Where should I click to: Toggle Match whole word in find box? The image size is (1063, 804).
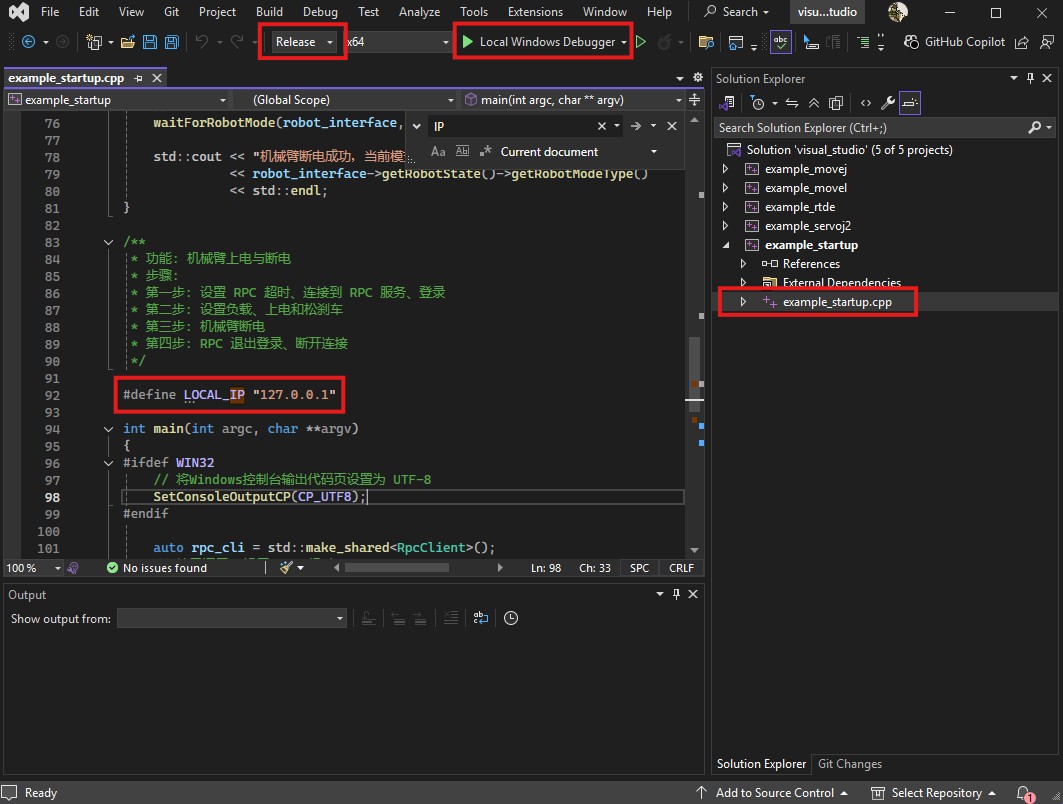pyautogui.click(x=462, y=151)
